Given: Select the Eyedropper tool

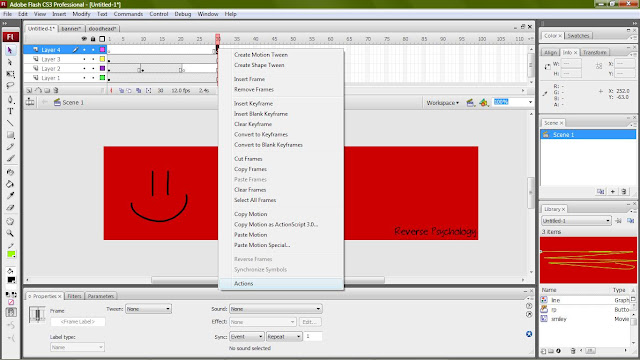Looking at the screenshot, I should coord(10,196).
